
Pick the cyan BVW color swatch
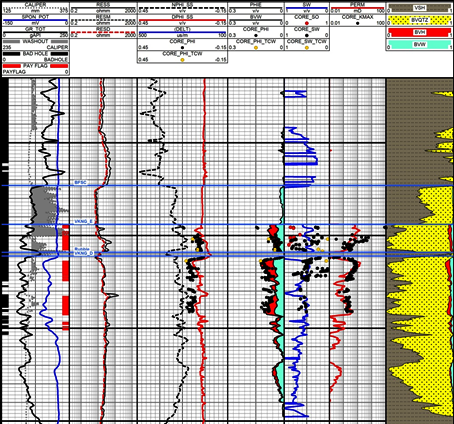click(419, 45)
